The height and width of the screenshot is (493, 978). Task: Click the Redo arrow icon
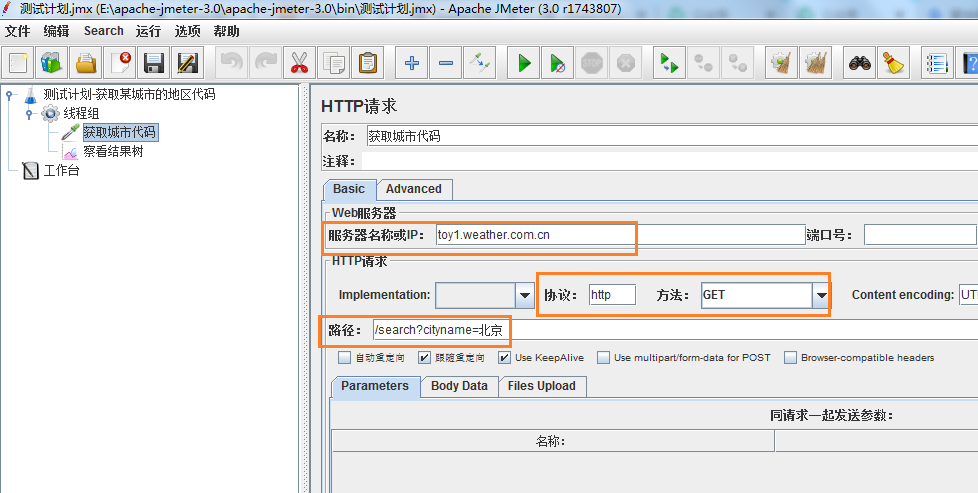point(266,62)
